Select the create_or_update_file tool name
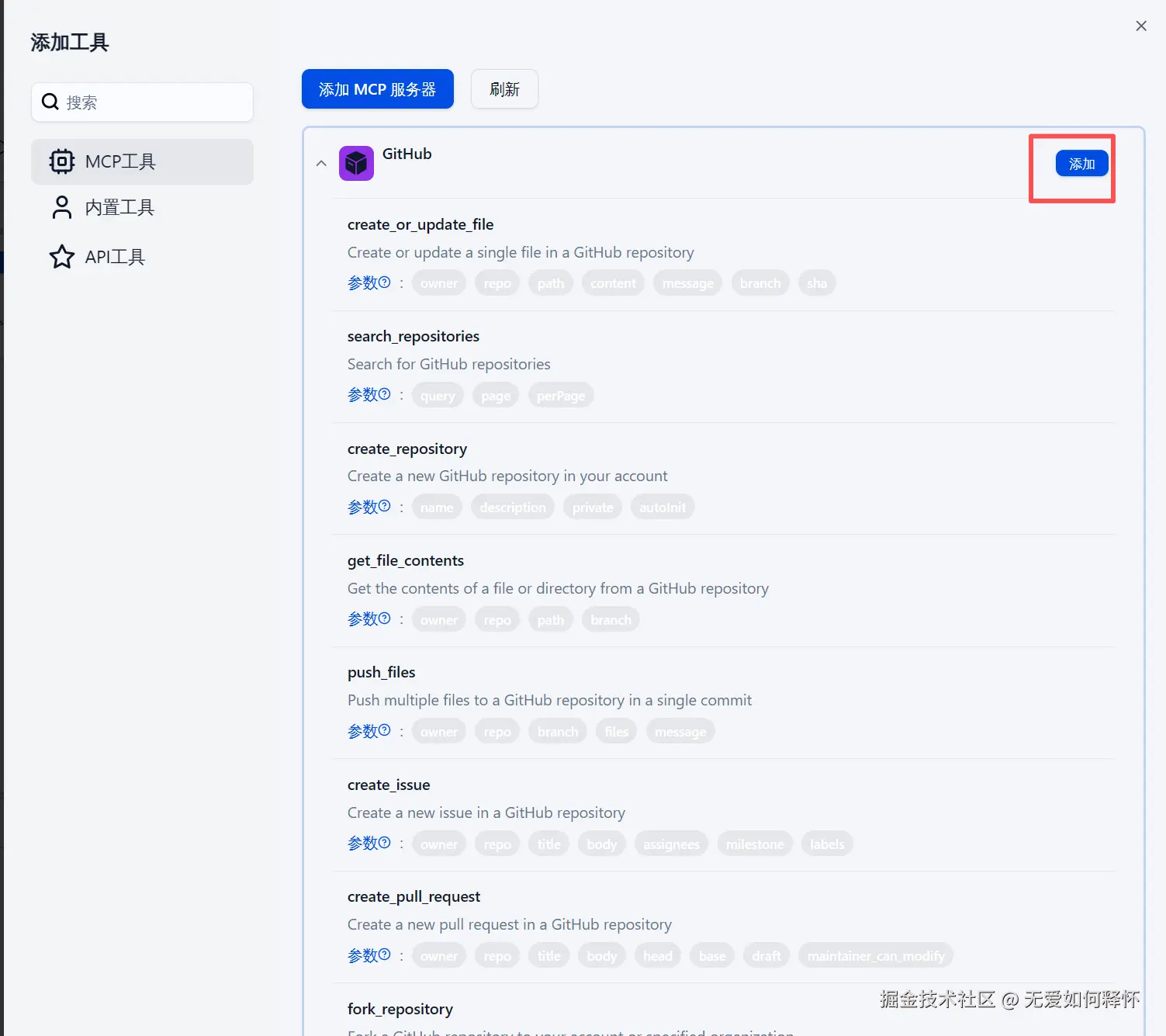This screenshot has height=1036, width=1166. pos(420,224)
